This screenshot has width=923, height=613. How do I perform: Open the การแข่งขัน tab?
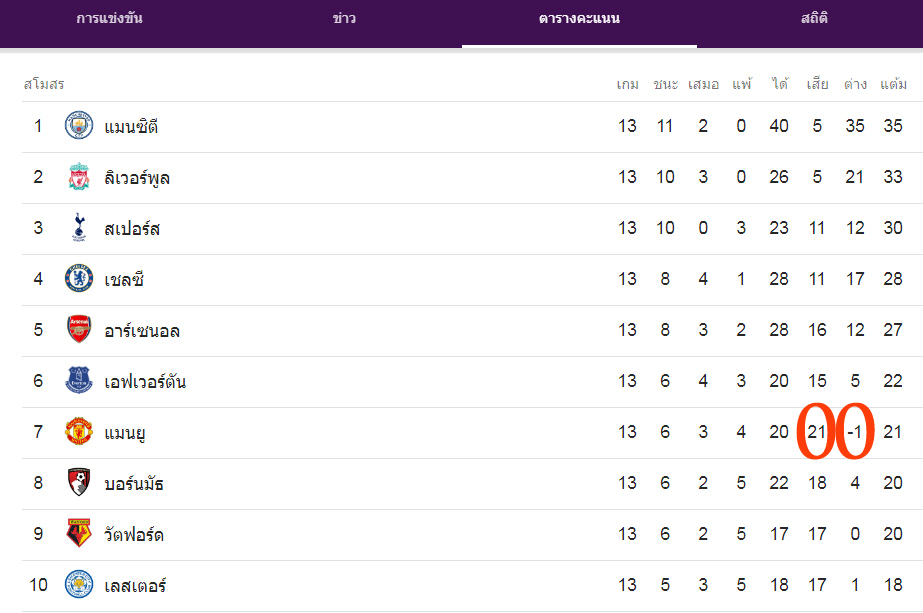pos(109,19)
